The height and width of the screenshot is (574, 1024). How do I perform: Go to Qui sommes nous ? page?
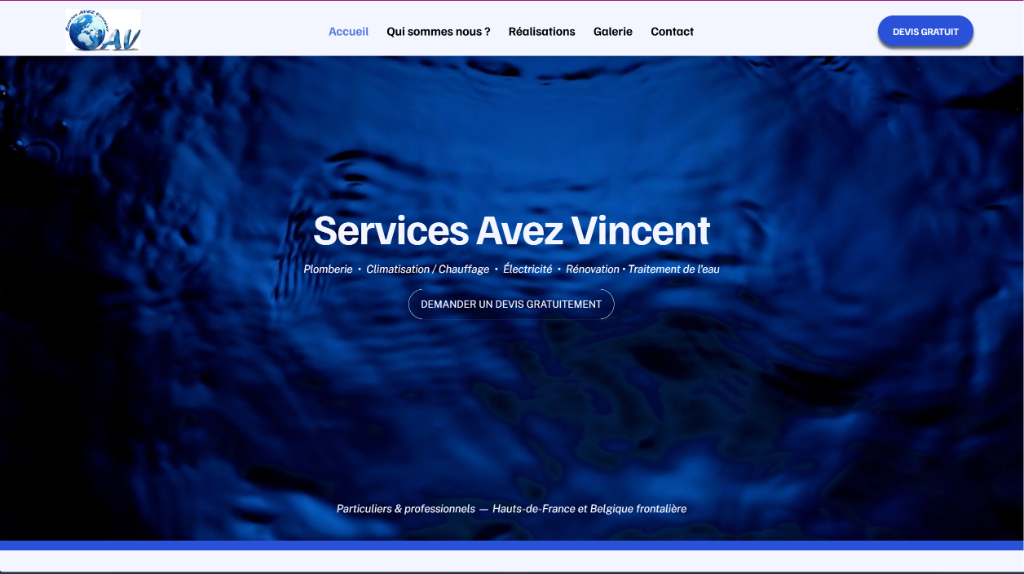tap(438, 31)
